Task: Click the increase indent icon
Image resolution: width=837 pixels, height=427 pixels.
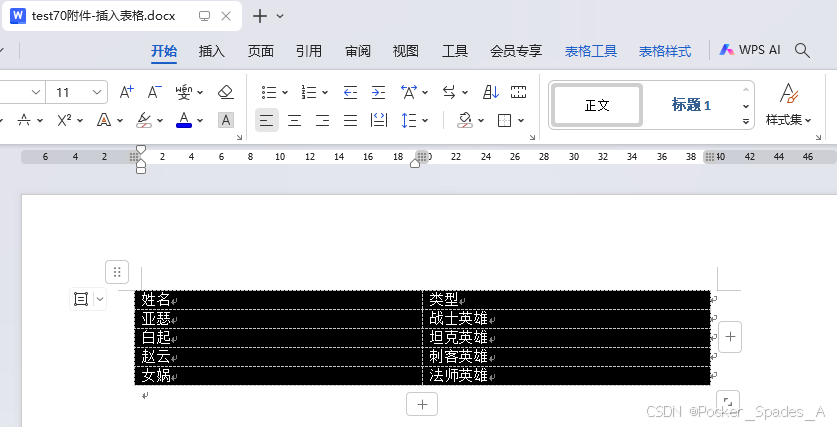Action: tap(378, 92)
